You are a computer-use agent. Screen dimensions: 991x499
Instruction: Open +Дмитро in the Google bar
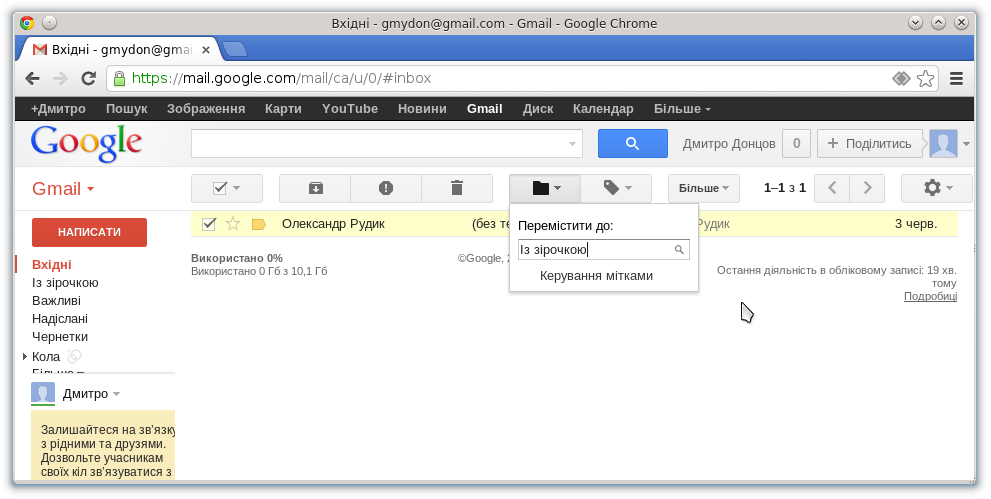coord(58,109)
